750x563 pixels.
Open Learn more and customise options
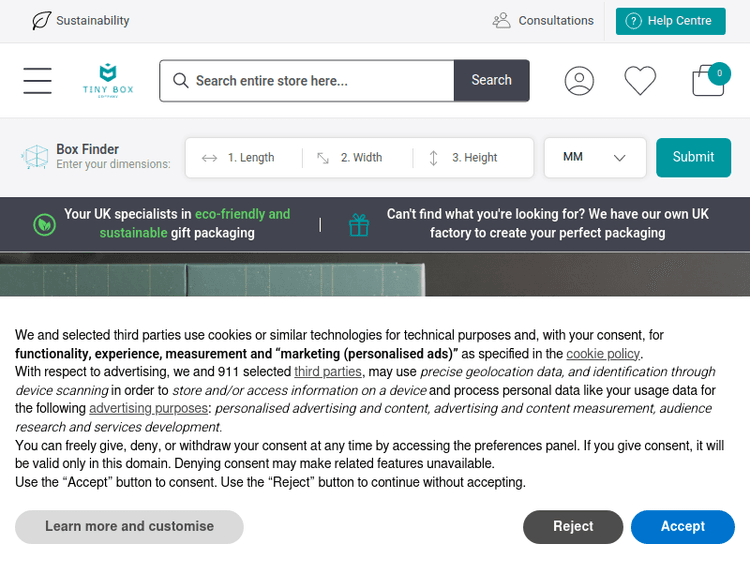[x=129, y=526]
